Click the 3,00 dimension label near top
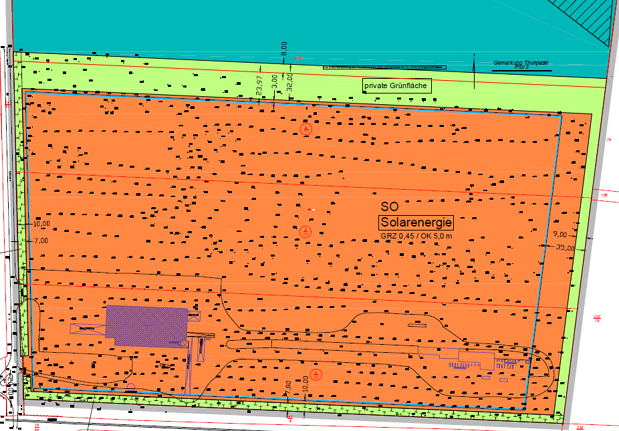This screenshot has width=619, height=431. [275, 82]
